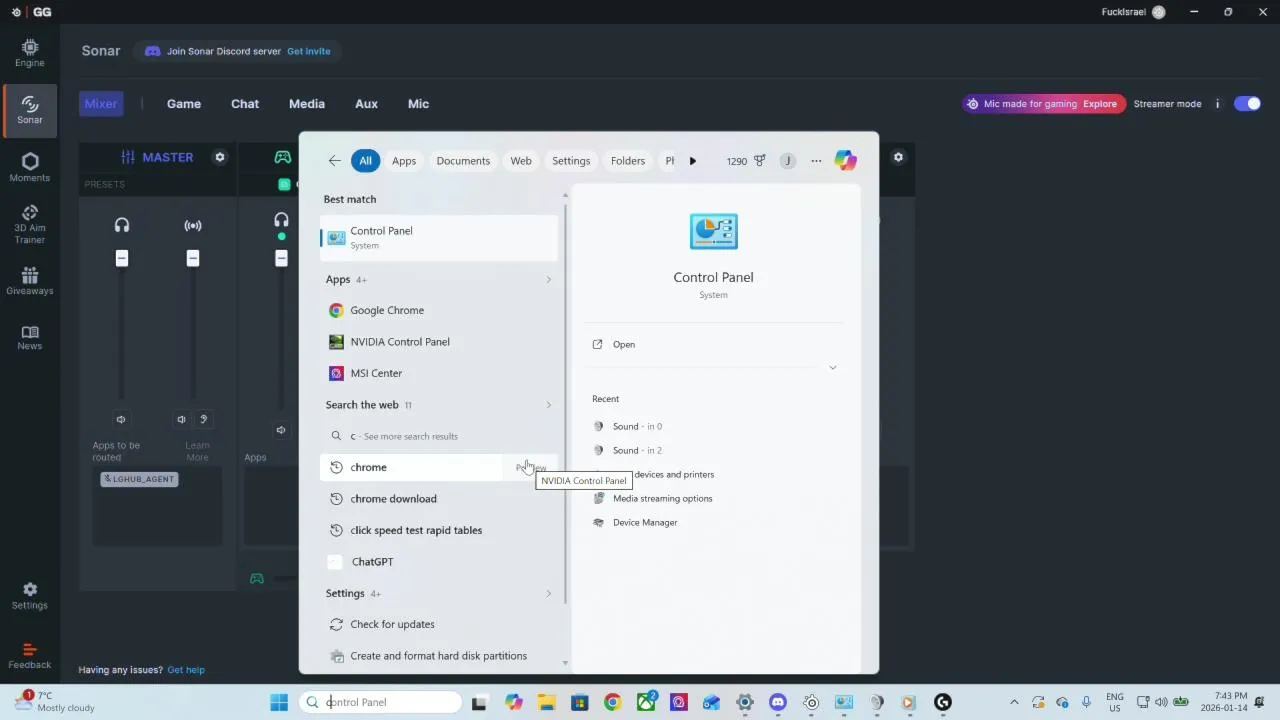This screenshot has height=720, width=1280.
Task: Open Master channel settings gear
Action: click(x=220, y=157)
